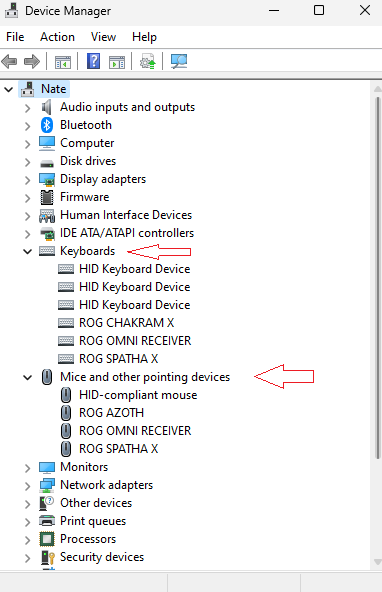
Task: Select ROG OMNI RECEIVER under Mice
Action: tap(135, 431)
